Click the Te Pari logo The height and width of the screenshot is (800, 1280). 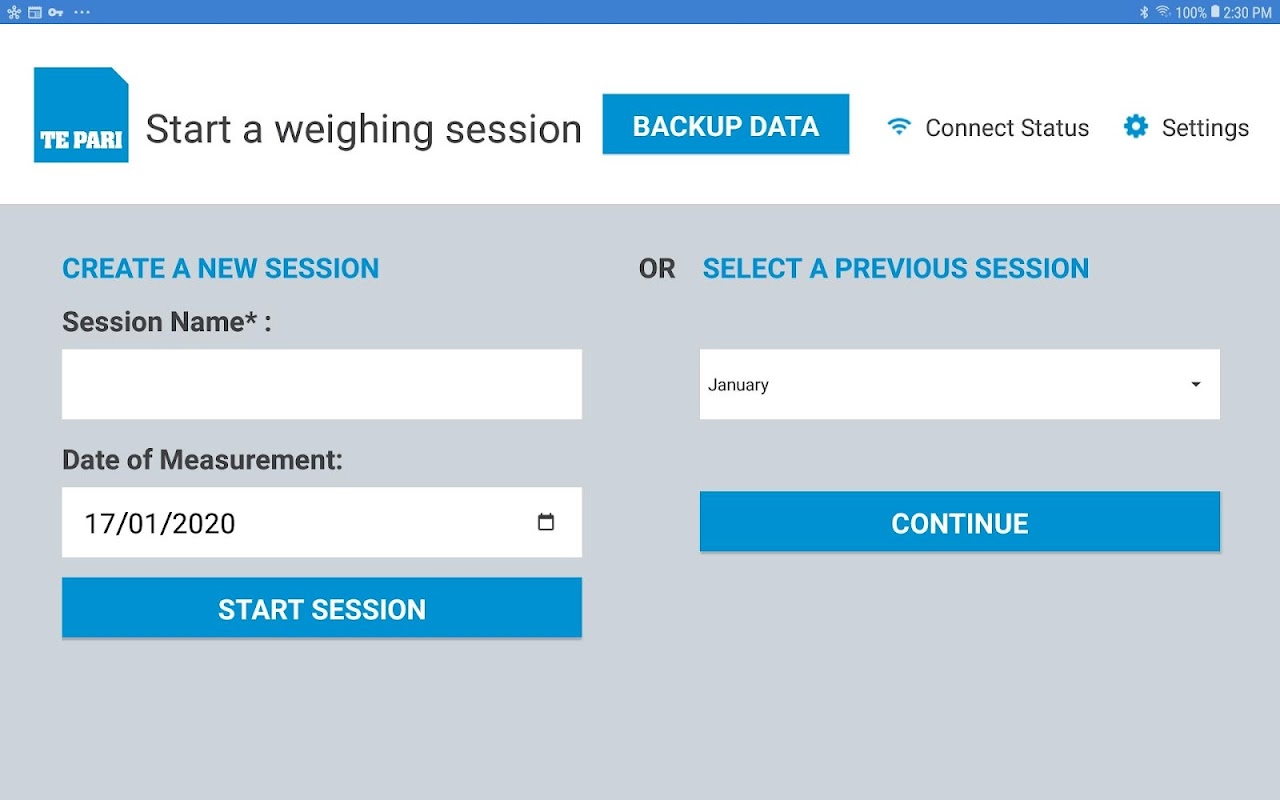click(81, 115)
